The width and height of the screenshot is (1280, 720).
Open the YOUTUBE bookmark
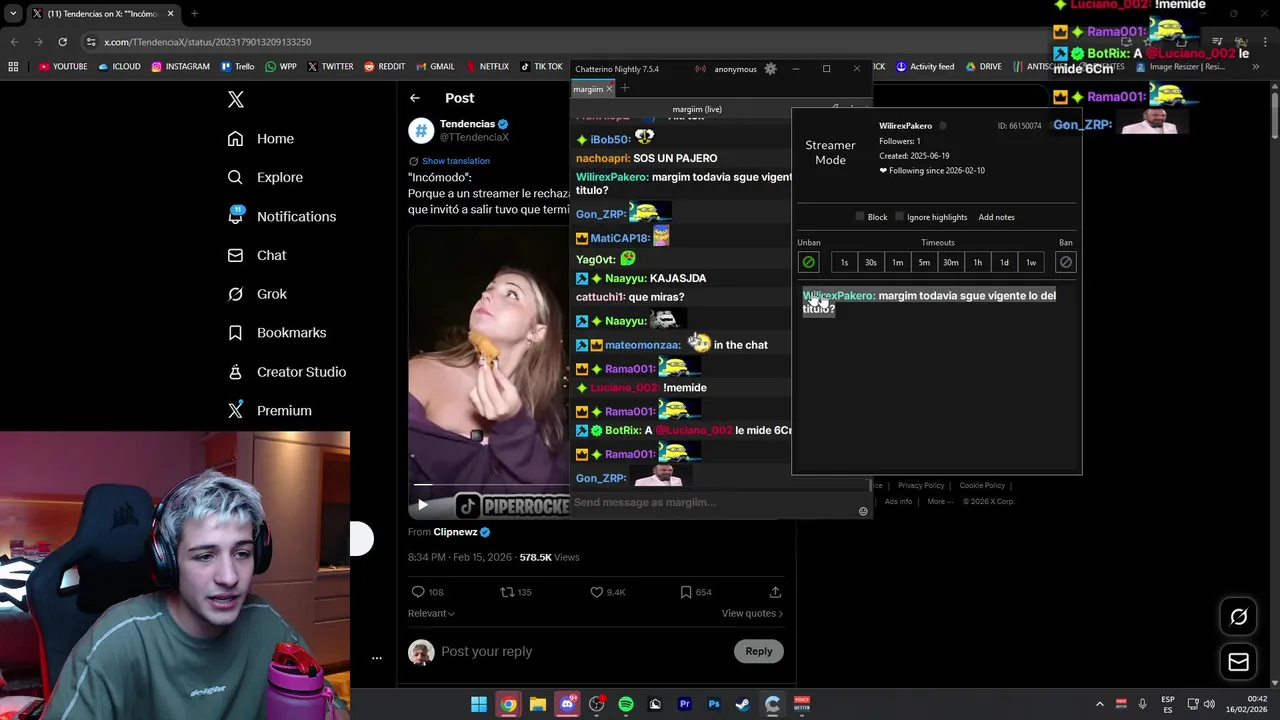[x=63, y=67]
